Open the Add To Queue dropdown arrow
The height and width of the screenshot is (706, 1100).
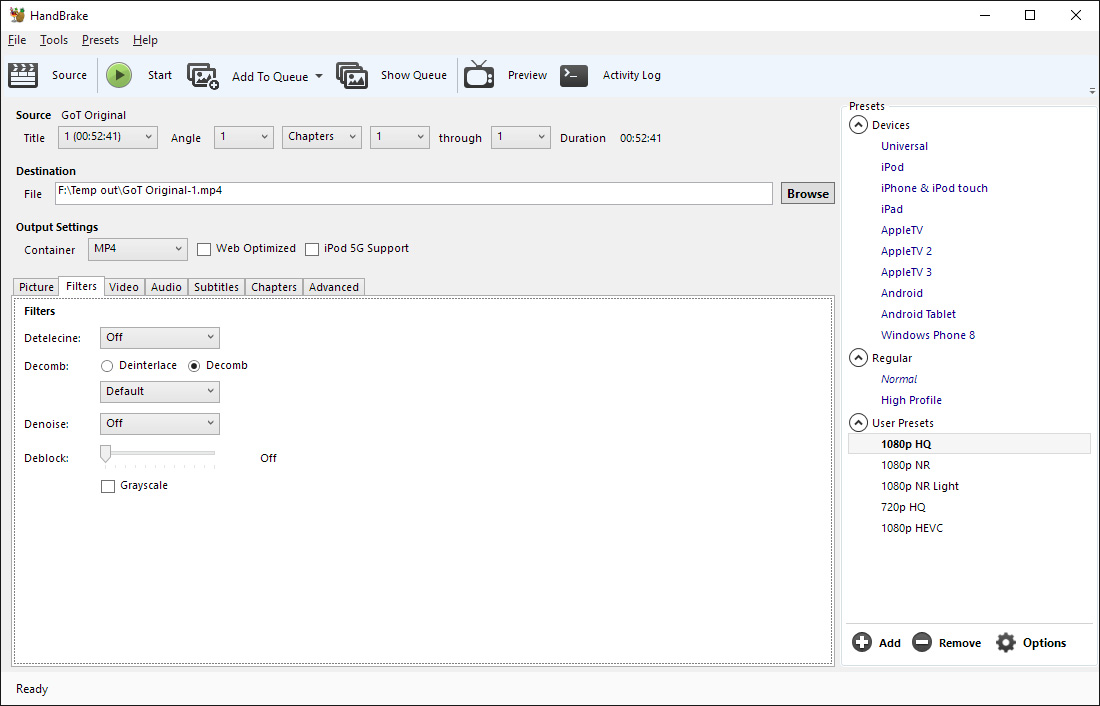tap(318, 76)
